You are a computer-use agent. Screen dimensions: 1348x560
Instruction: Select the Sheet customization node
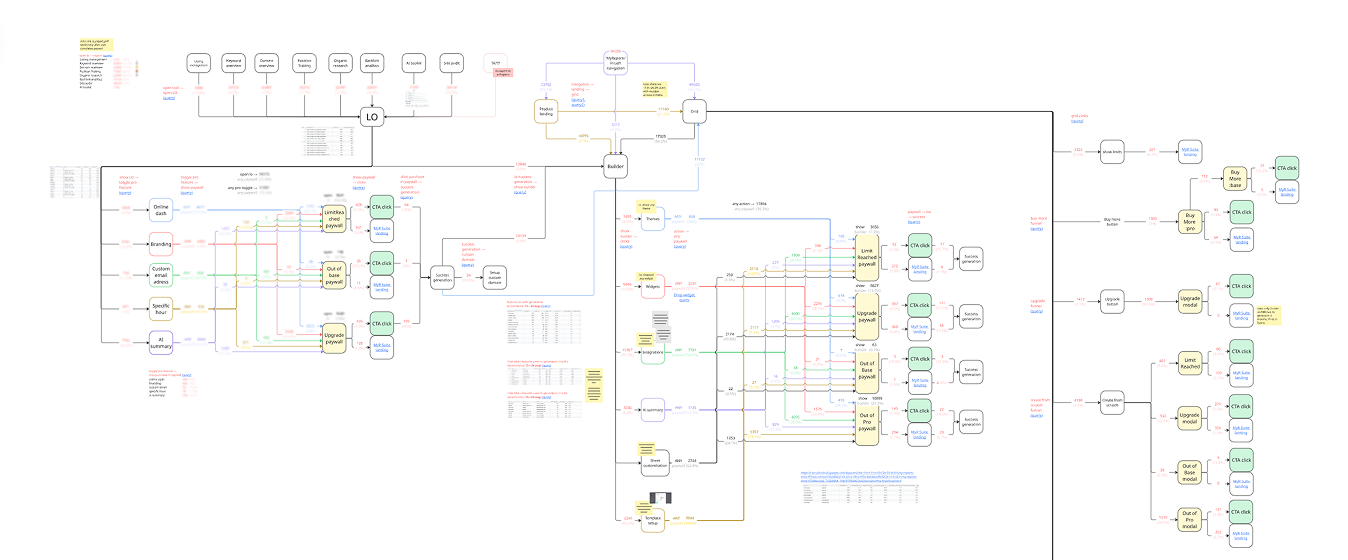653,463
